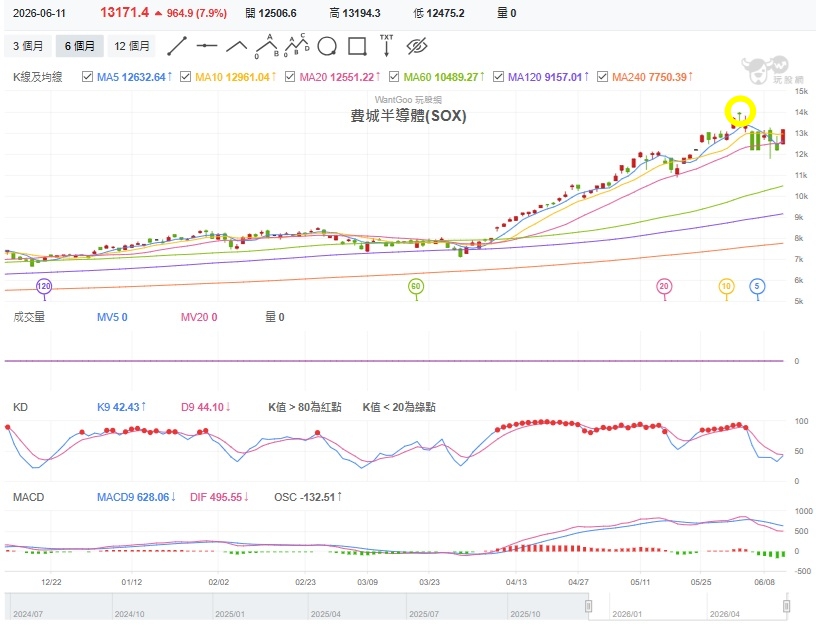
Task: Click the MV20 0 volume label
Action: [199, 317]
